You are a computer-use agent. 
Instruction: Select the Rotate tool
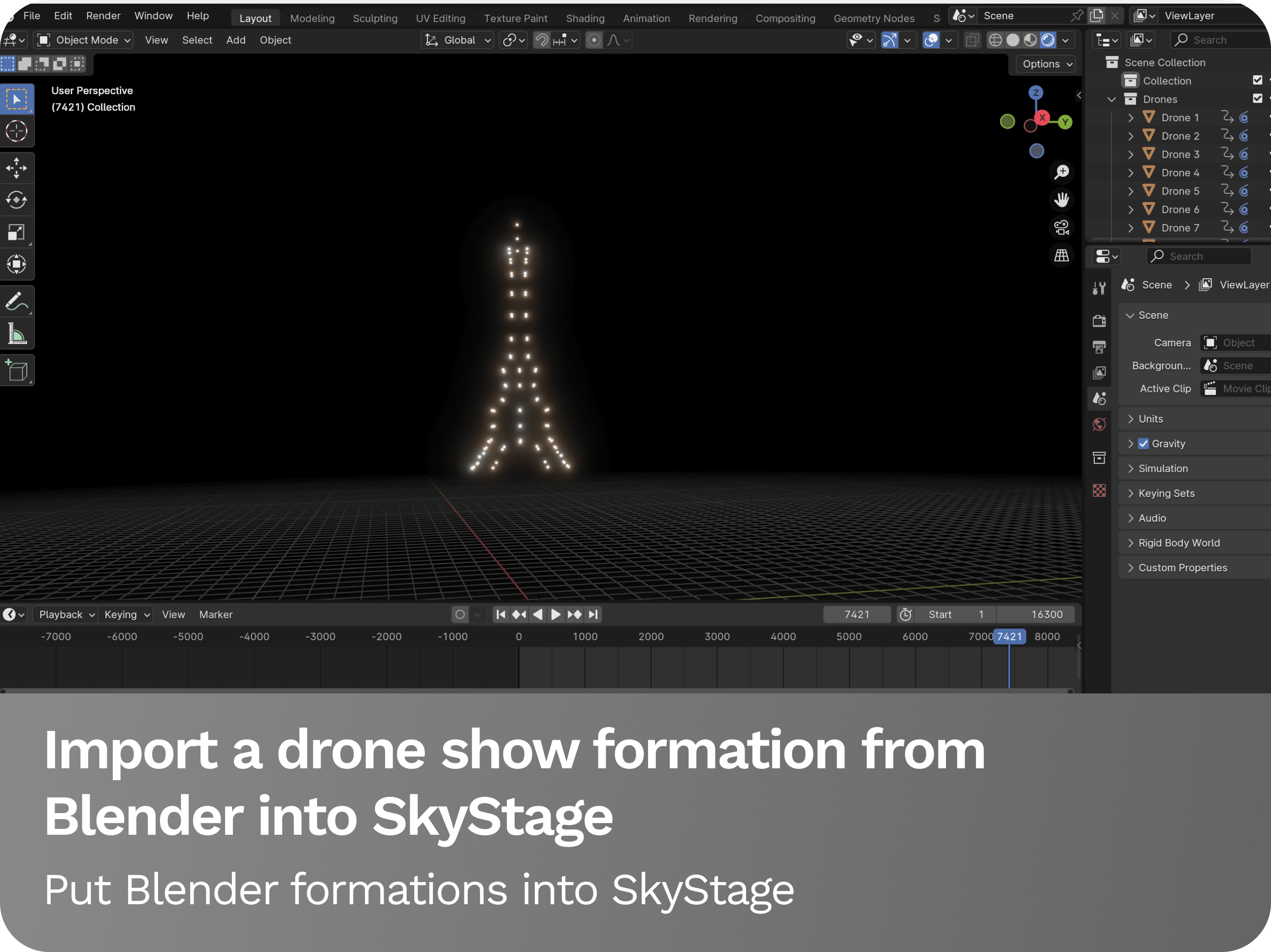tap(17, 200)
